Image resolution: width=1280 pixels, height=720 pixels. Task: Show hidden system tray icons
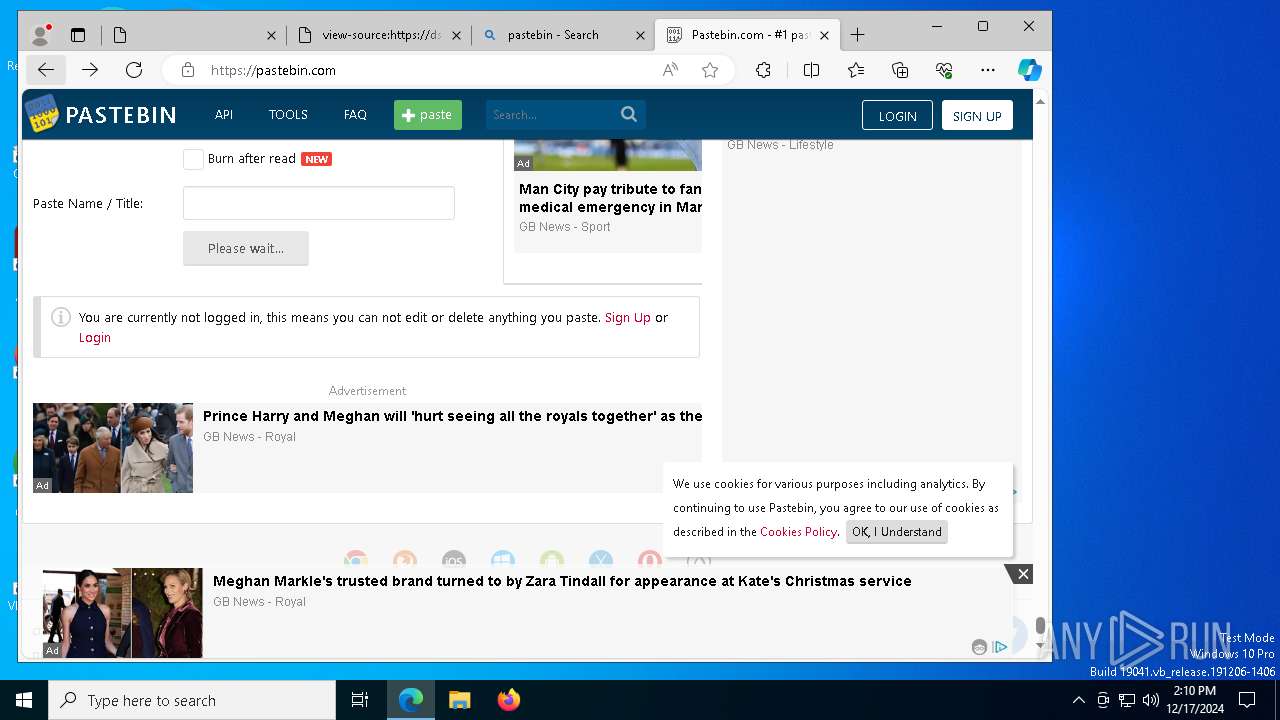(1078, 700)
